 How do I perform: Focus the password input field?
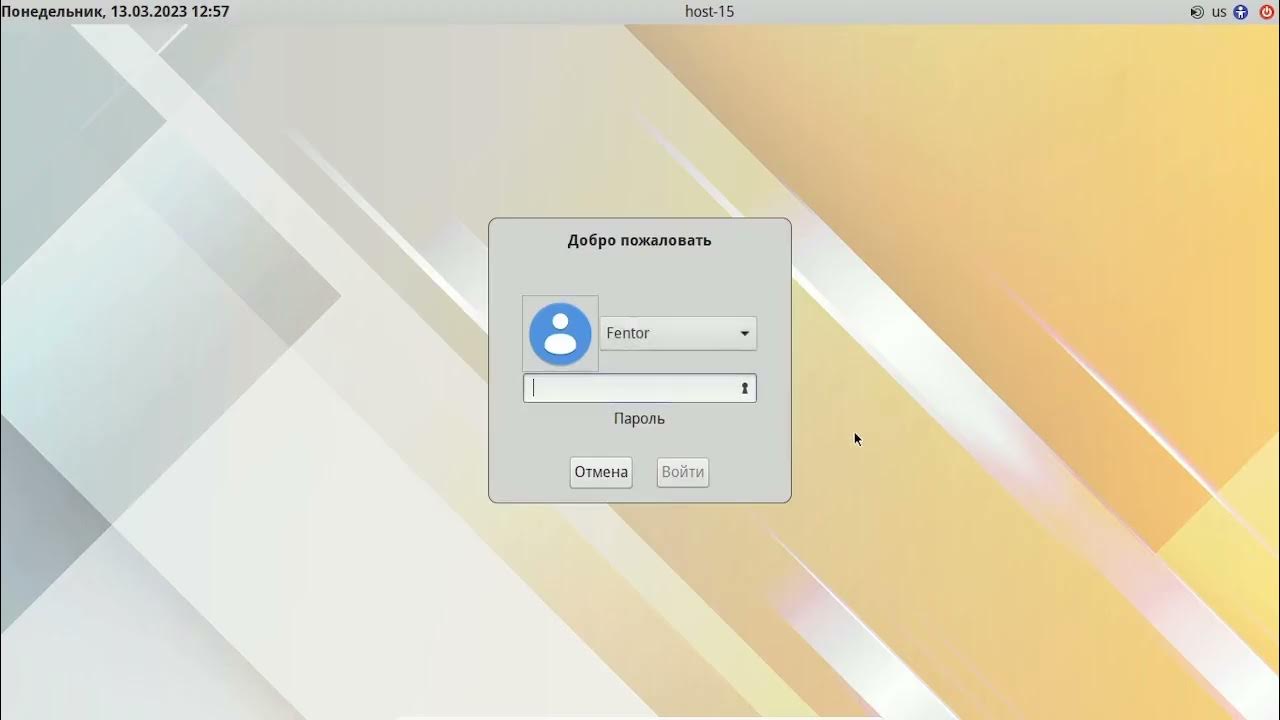click(640, 388)
